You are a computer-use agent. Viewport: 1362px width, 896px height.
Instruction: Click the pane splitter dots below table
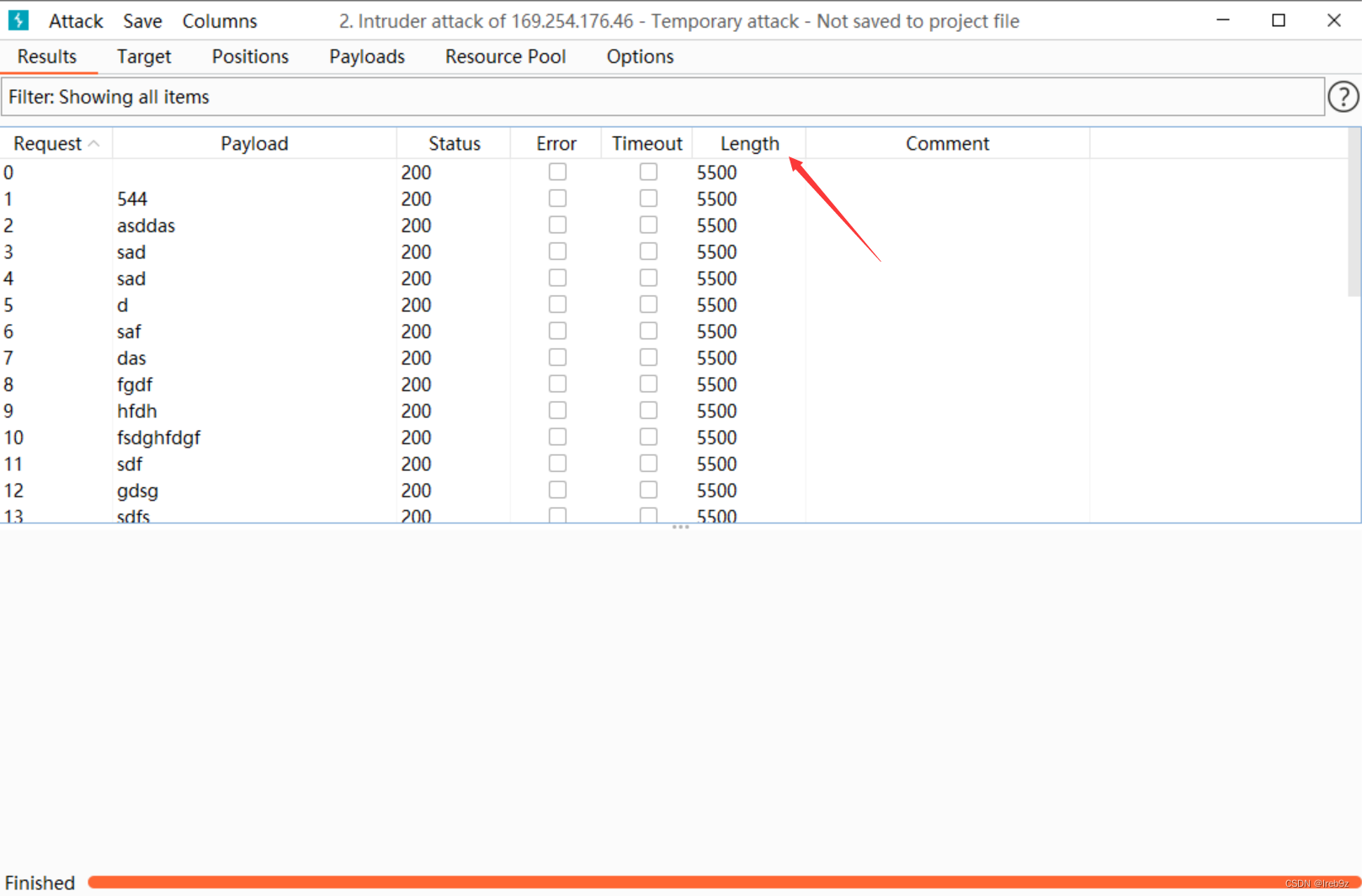[x=680, y=527]
